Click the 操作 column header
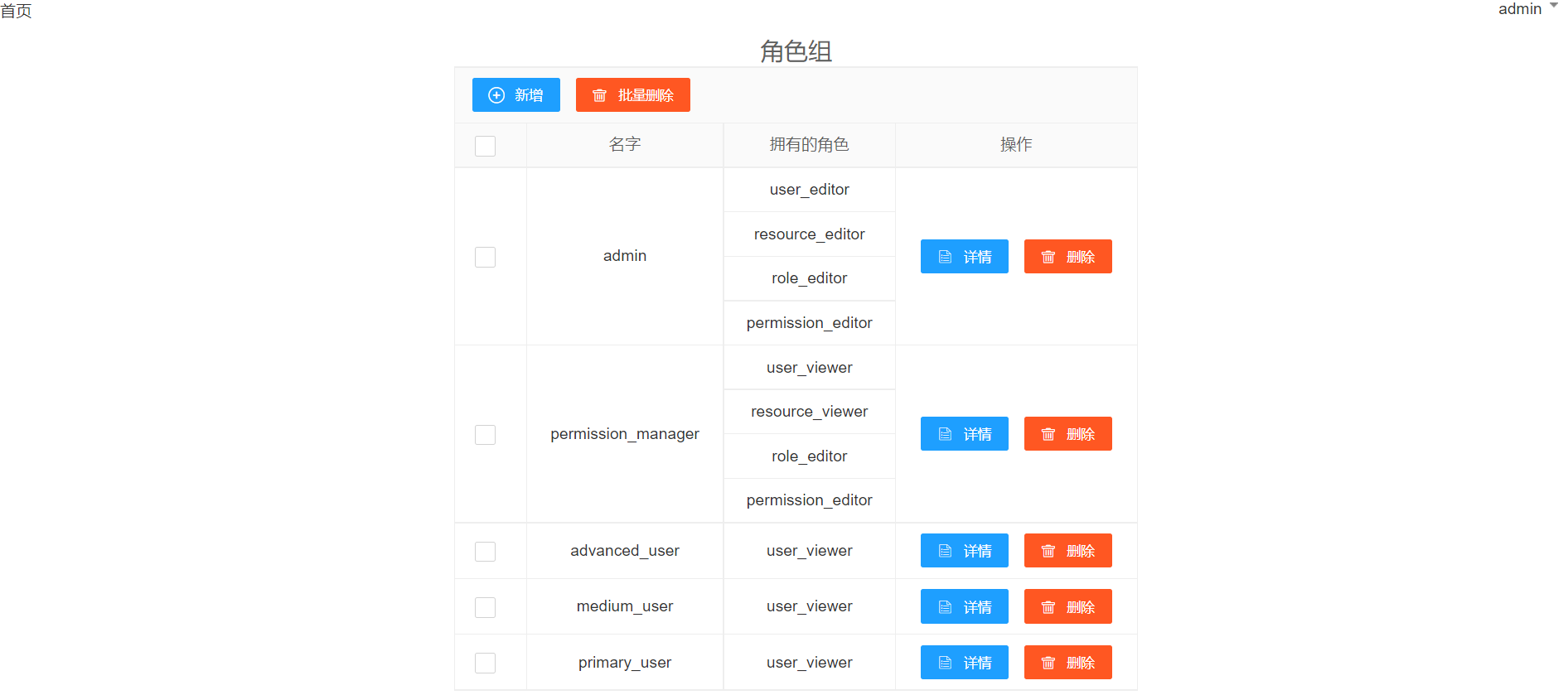Screen dimensions: 1568x695 click(1016, 145)
